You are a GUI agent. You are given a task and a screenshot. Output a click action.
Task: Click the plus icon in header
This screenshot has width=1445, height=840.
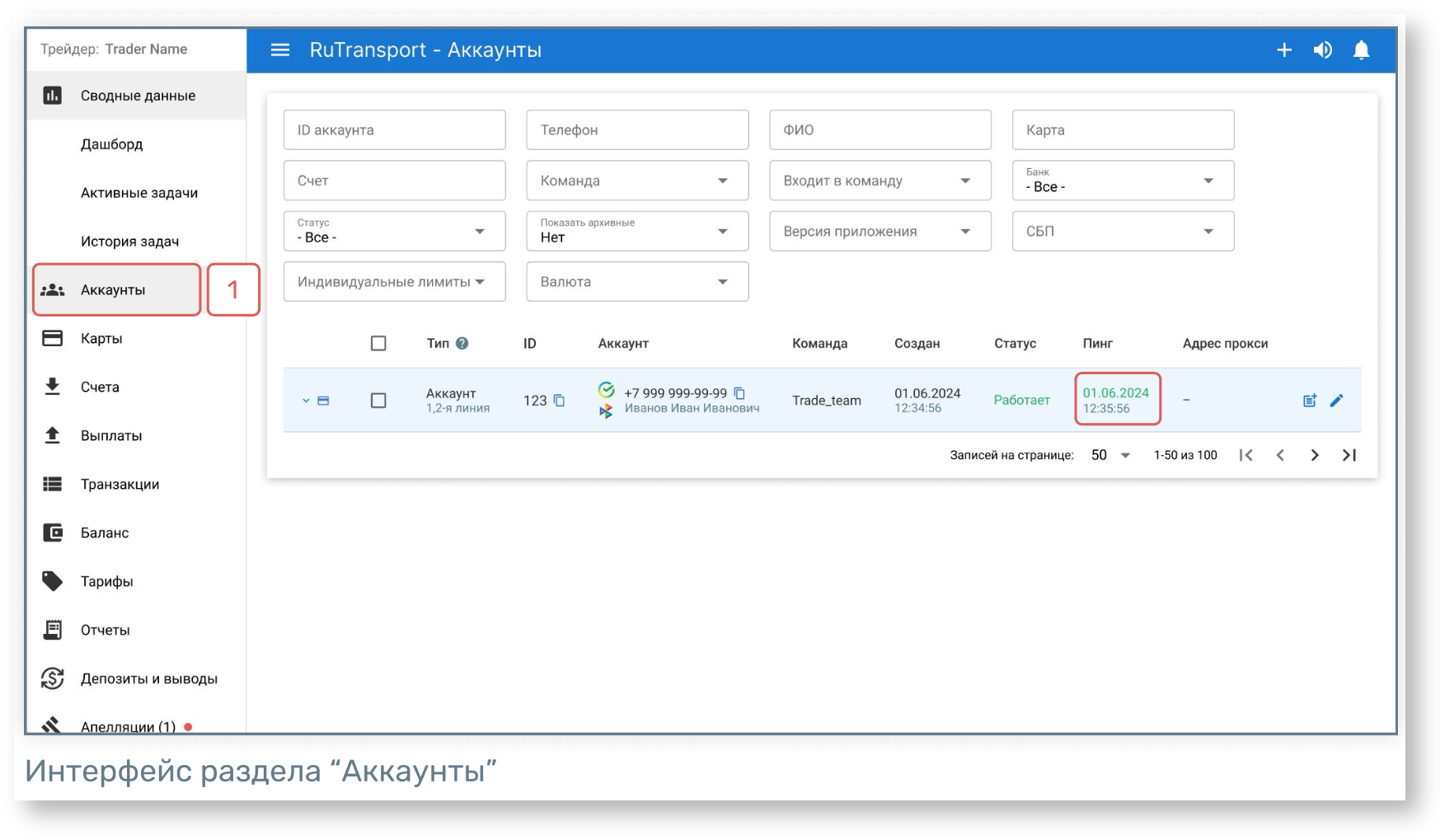point(1283,50)
